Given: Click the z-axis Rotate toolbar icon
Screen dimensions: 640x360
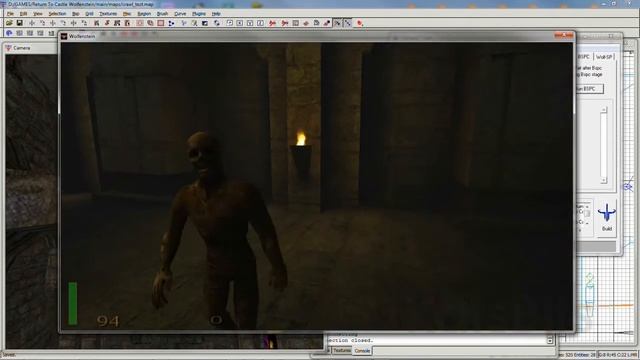Looking at the screenshot, I should click(x=84, y=23).
